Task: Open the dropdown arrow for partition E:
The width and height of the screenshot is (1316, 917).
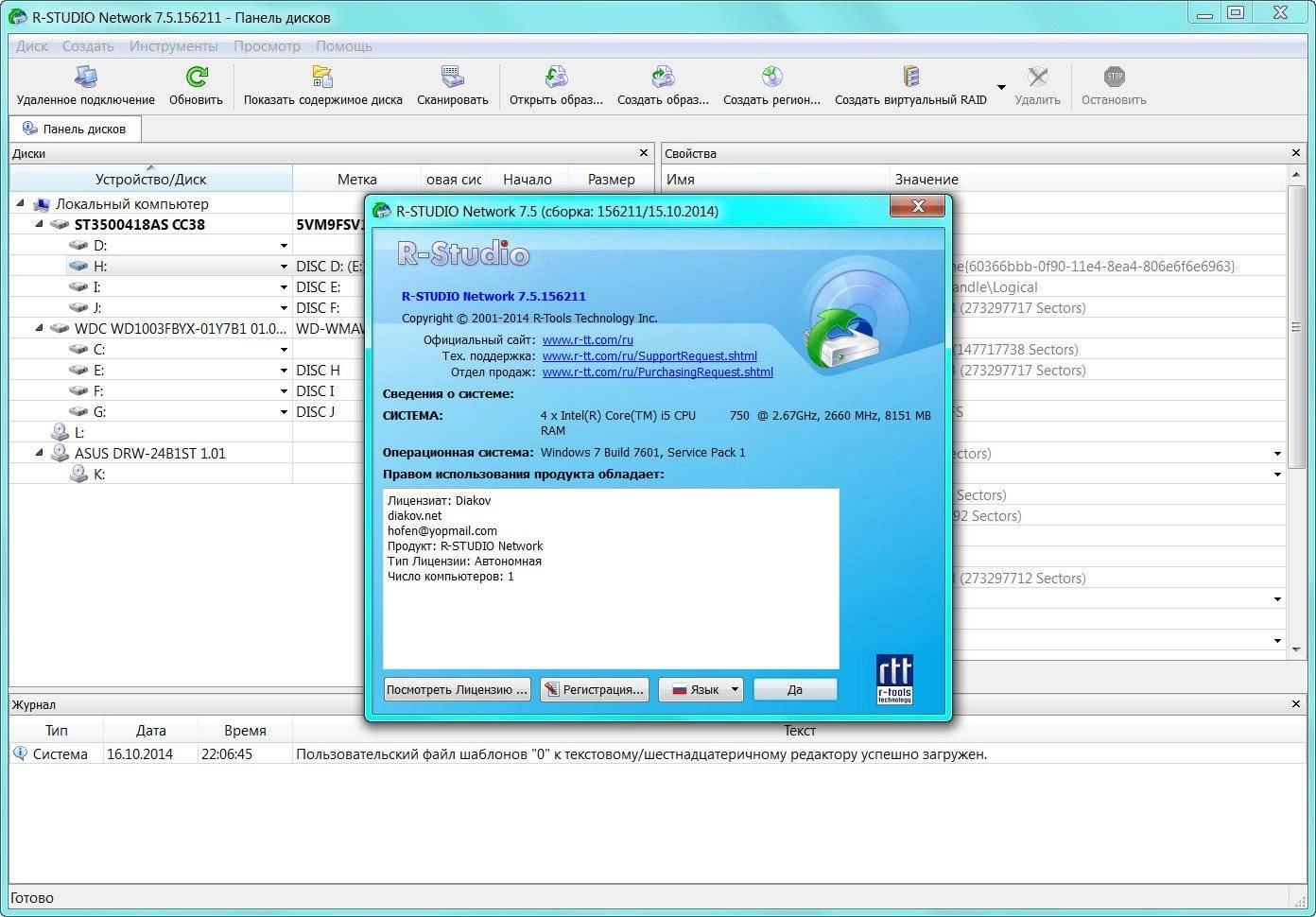Action: pos(284,371)
